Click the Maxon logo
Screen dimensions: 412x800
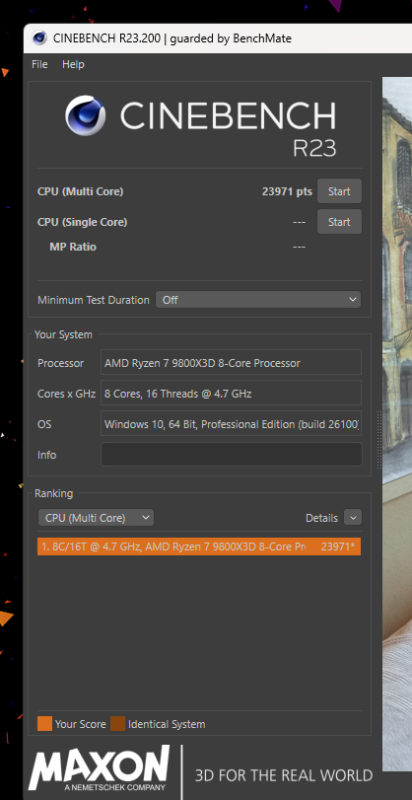click(x=99, y=768)
